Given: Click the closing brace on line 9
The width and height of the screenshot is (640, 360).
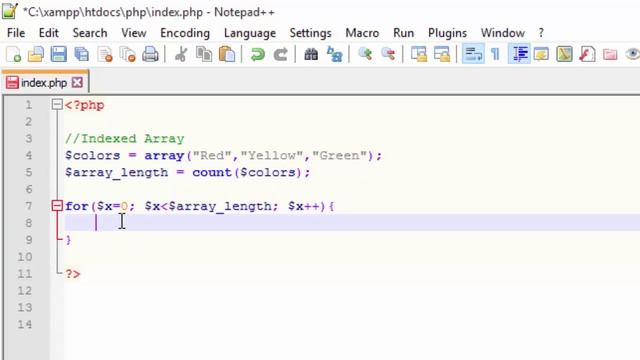Looking at the screenshot, I should (68, 240).
